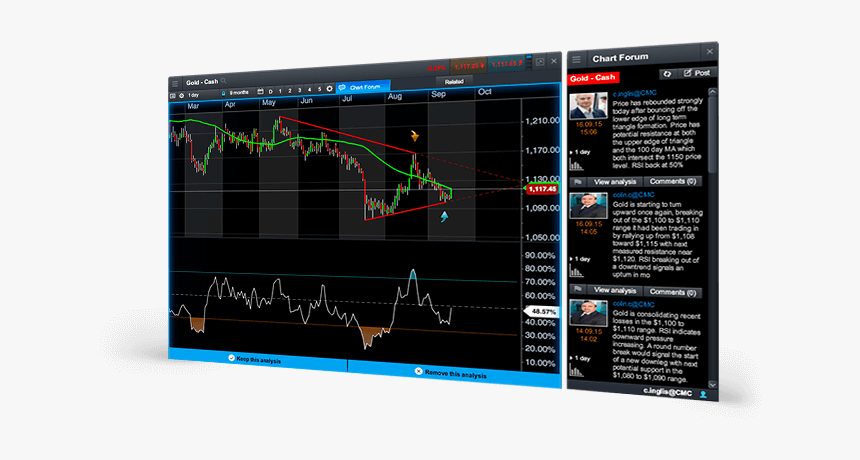Open colin.c@CMC link on the 14.09.15 post
Viewport: 860px width, 460px height.
(633, 304)
